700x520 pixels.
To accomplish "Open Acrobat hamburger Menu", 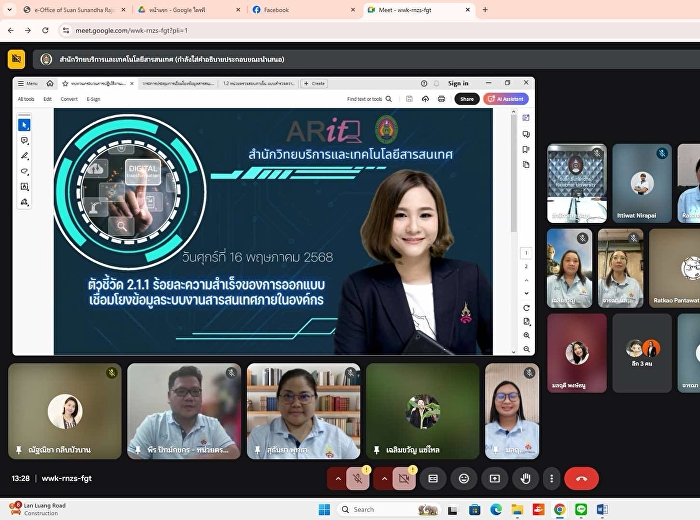I will [x=27, y=83].
